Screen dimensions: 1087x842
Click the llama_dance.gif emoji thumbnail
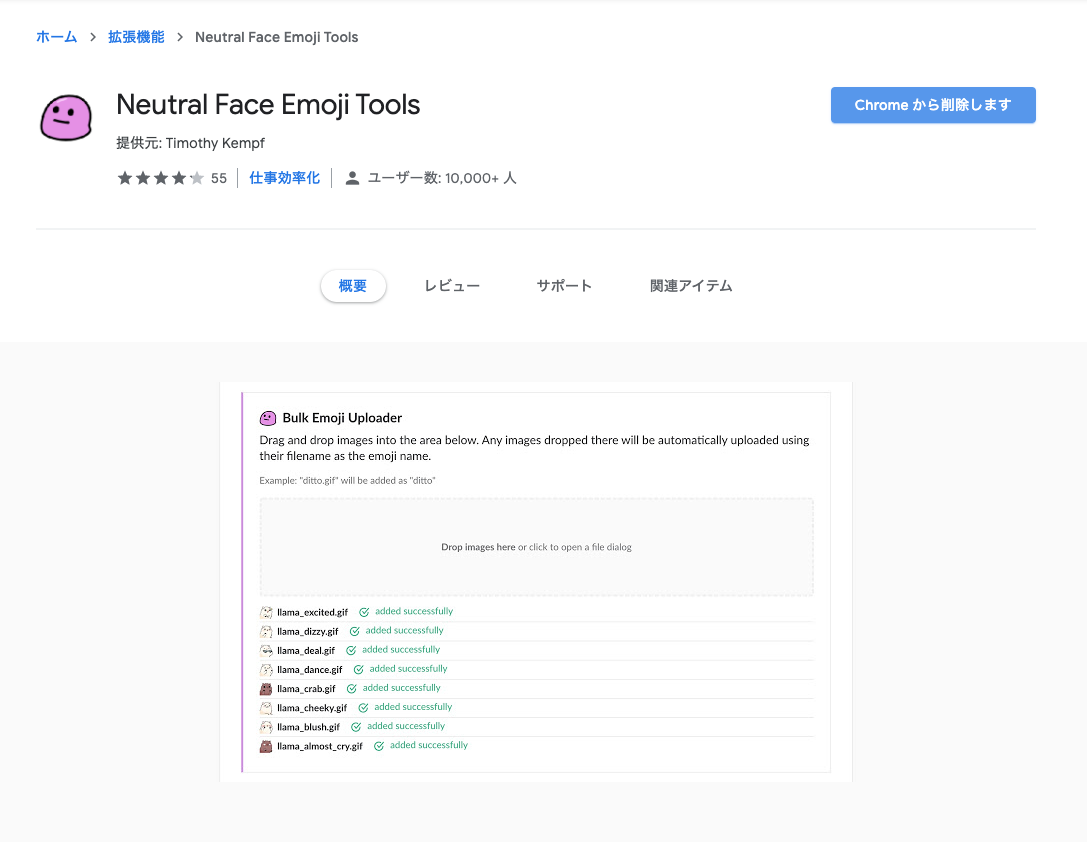(266, 669)
